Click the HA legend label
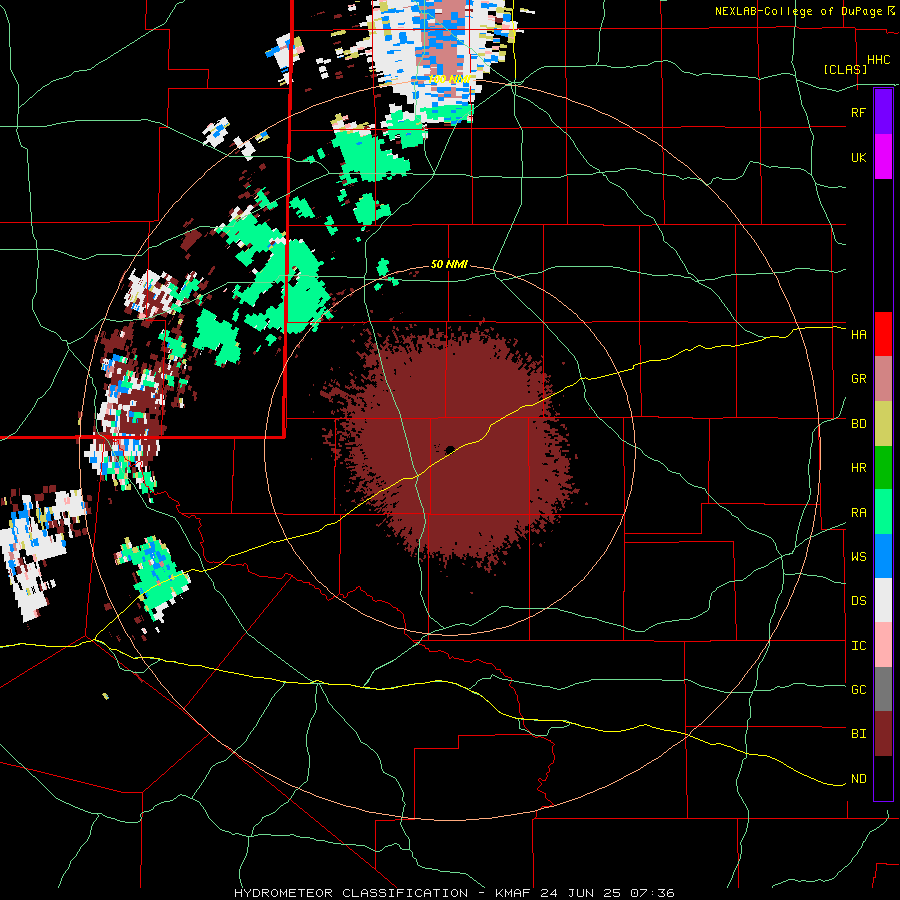Image resolution: width=900 pixels, height=900 pixels. point(858,335)
